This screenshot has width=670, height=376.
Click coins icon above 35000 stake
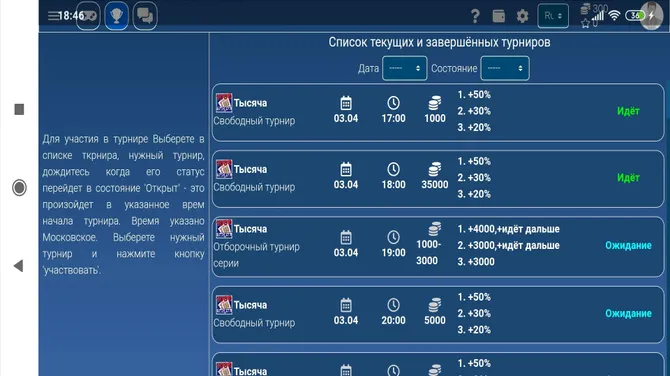coord(435,170)
